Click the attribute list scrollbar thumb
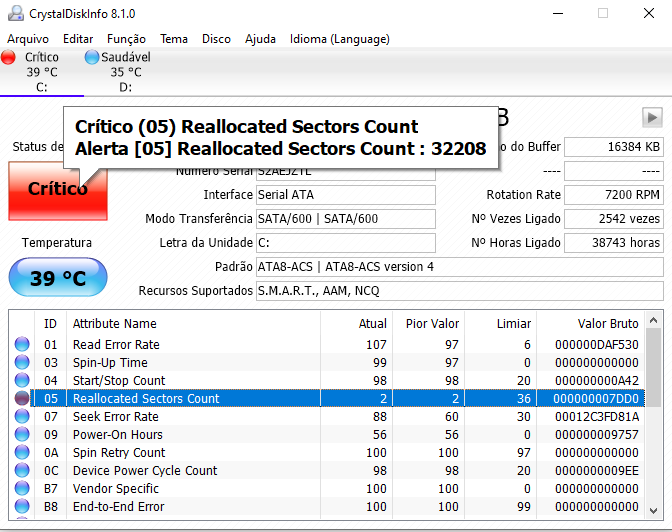672x532 pixels. pos(654,367)
